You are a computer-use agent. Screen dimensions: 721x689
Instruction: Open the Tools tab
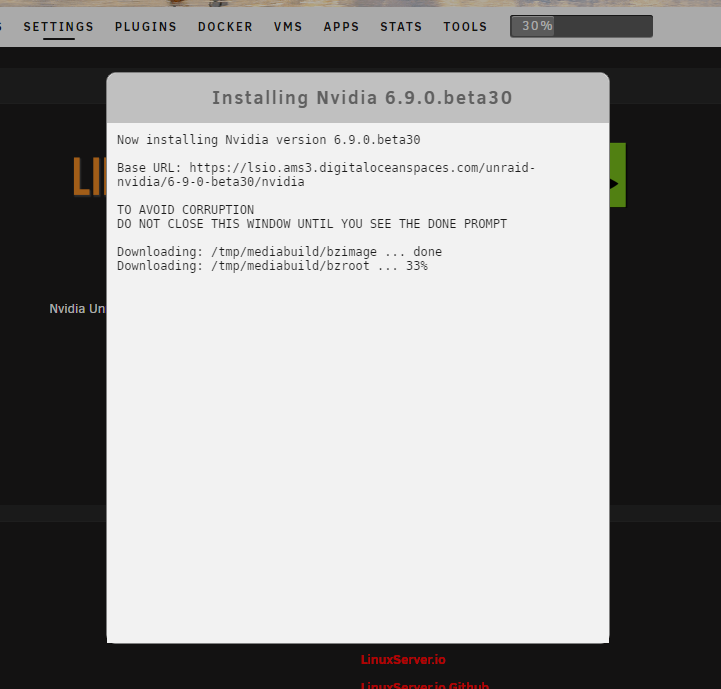tap(465, 27)
